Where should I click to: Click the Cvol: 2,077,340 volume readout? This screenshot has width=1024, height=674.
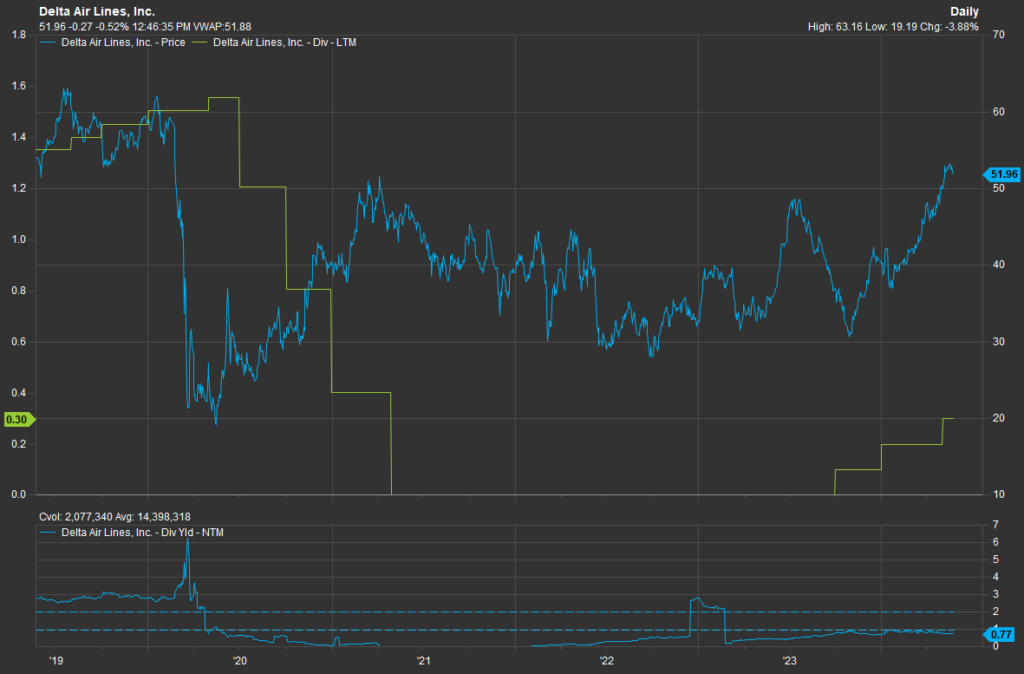[76, 517]
